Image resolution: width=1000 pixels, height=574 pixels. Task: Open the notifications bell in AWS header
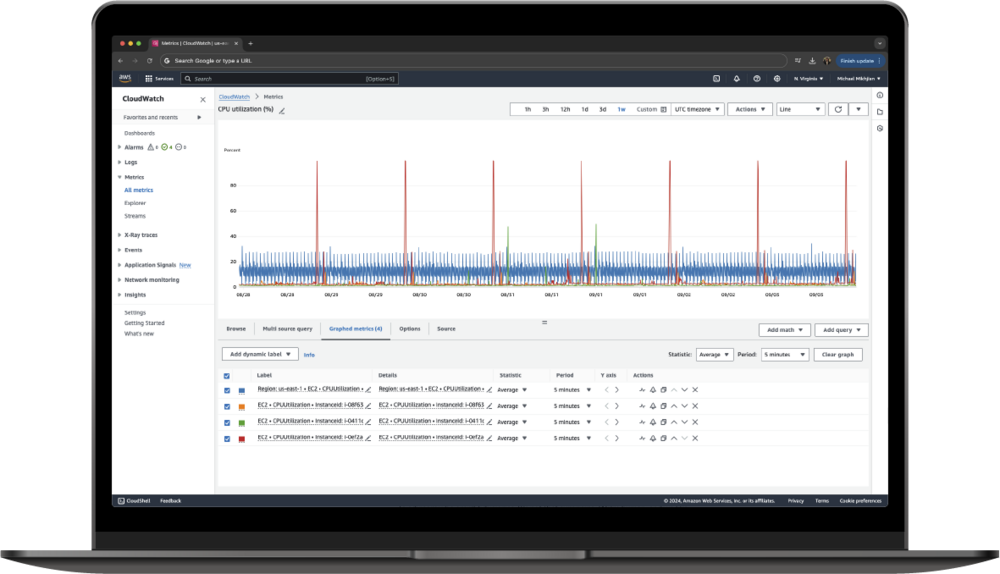pos(737,78)
